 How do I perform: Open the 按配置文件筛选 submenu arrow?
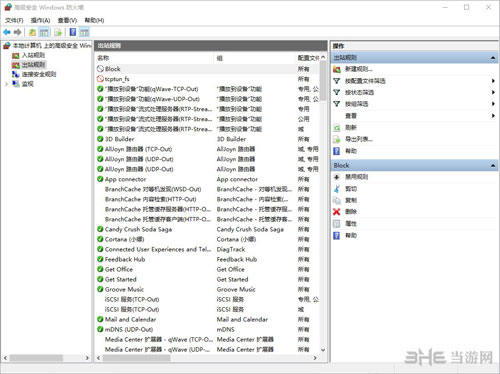point(493,81)
